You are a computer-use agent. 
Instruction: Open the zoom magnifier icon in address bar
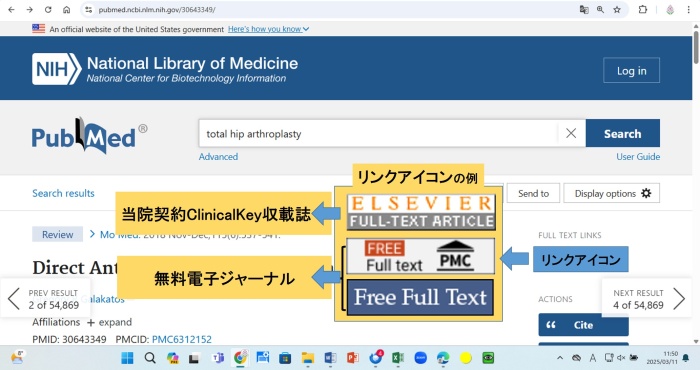600,9
